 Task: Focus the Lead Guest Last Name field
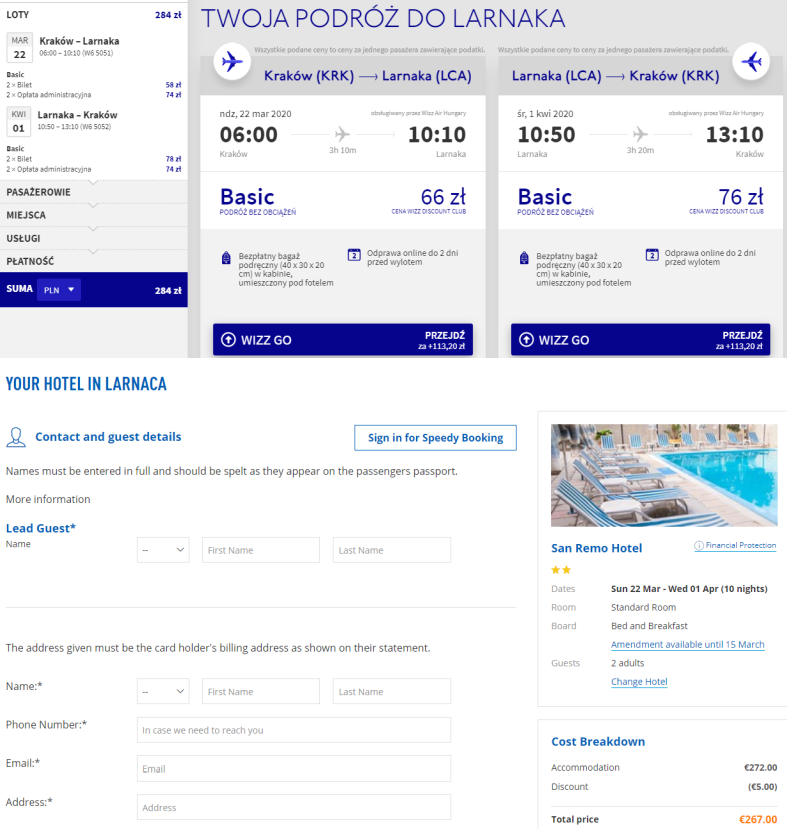point(392,550)
